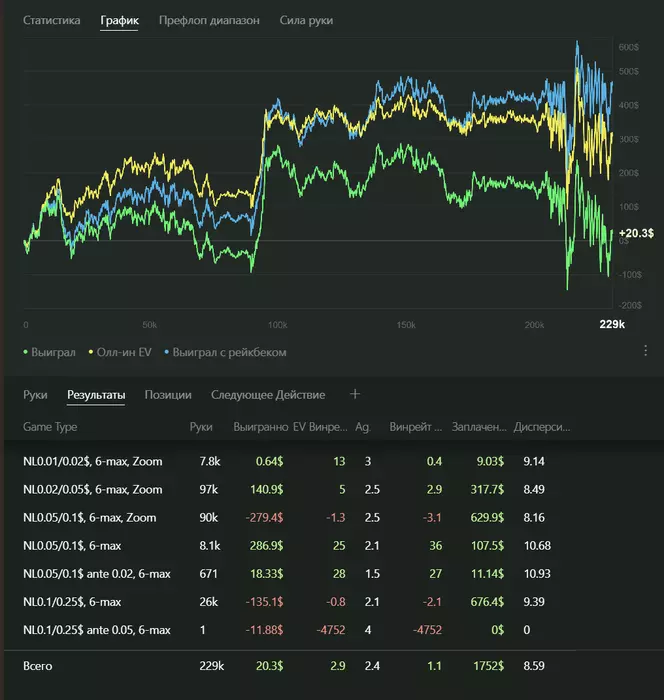Click the 229k marker on the chart axis

pyautogui.click(x=612, y=324)
